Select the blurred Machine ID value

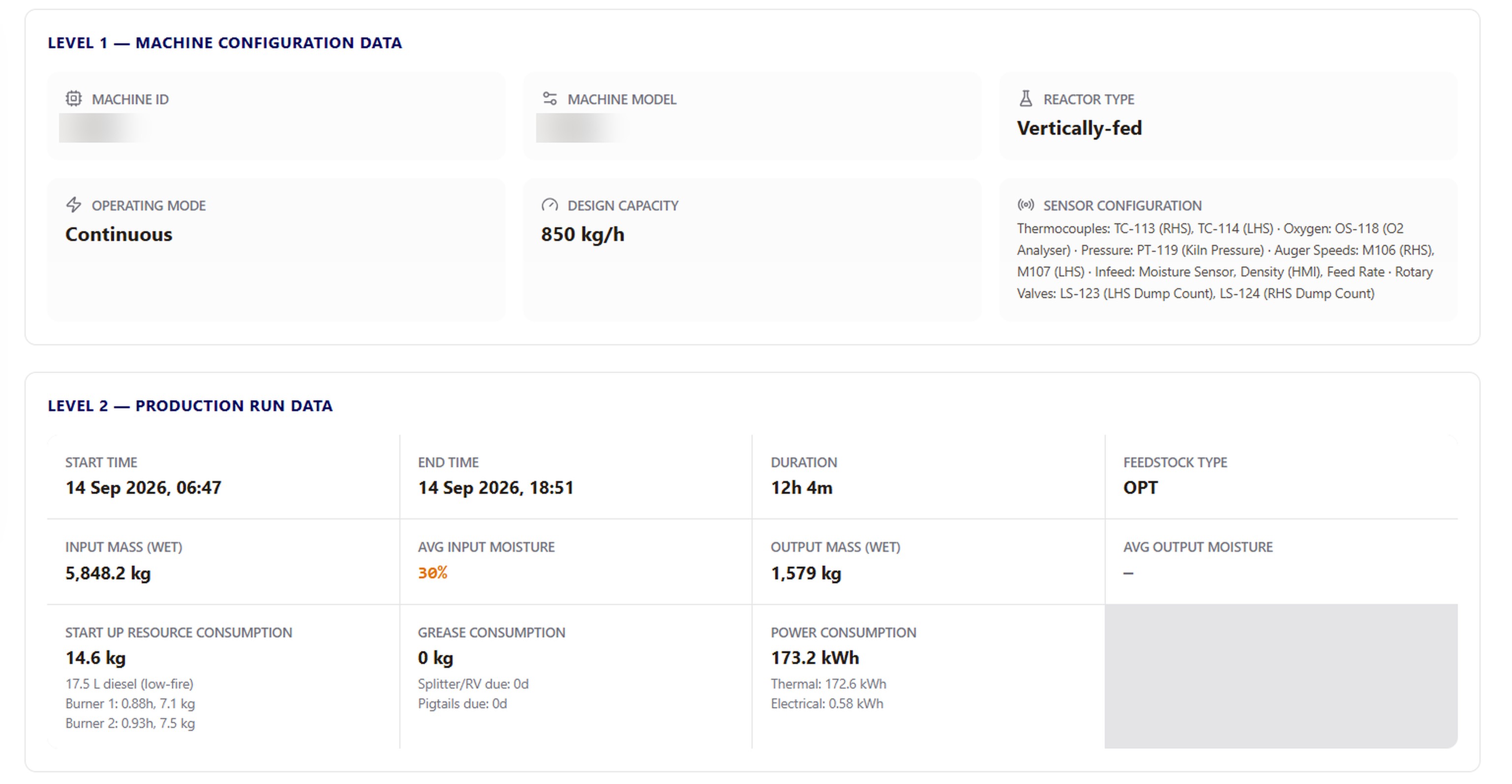(x=104, y=128)
